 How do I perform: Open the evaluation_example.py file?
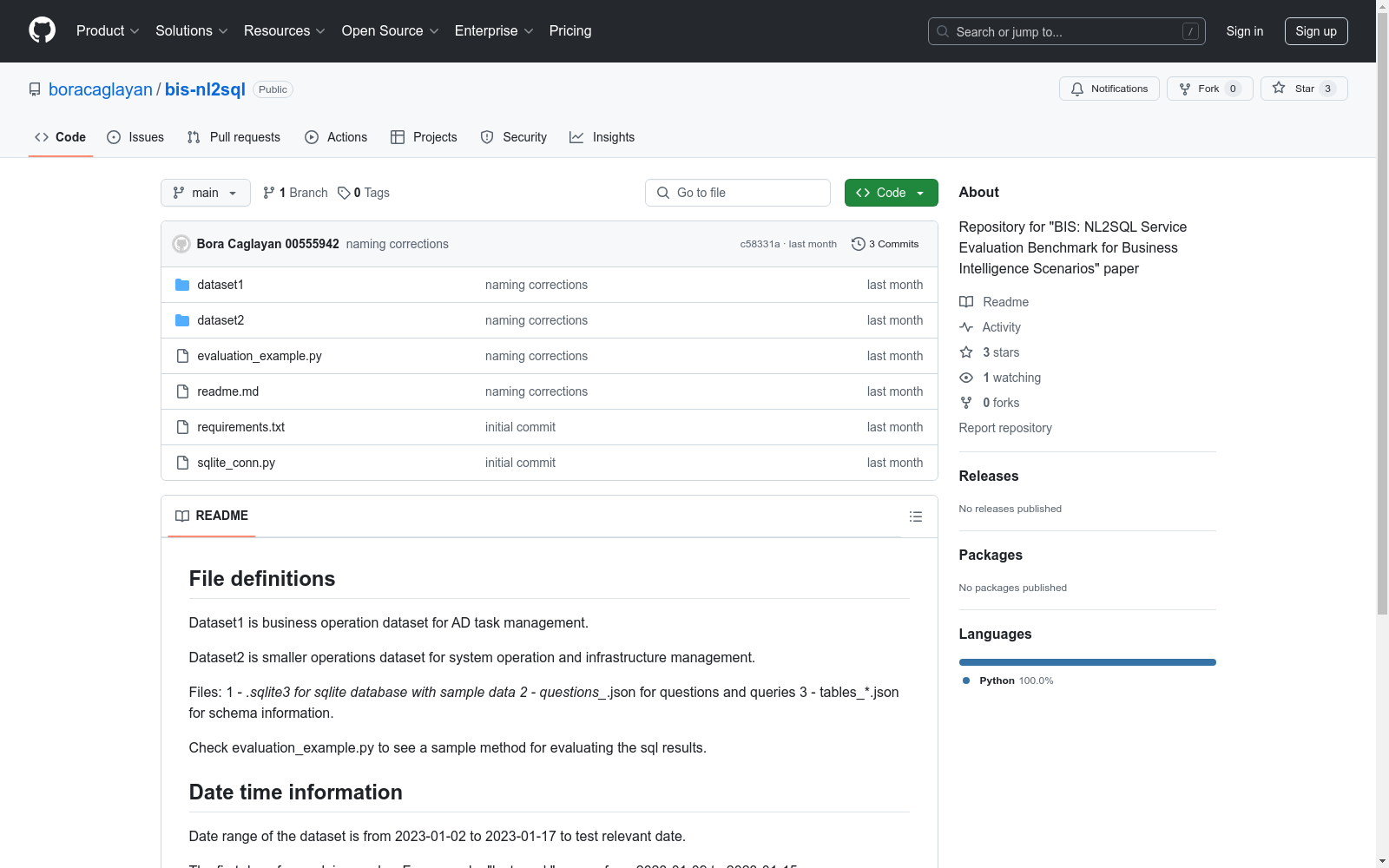tap(260, 356)
